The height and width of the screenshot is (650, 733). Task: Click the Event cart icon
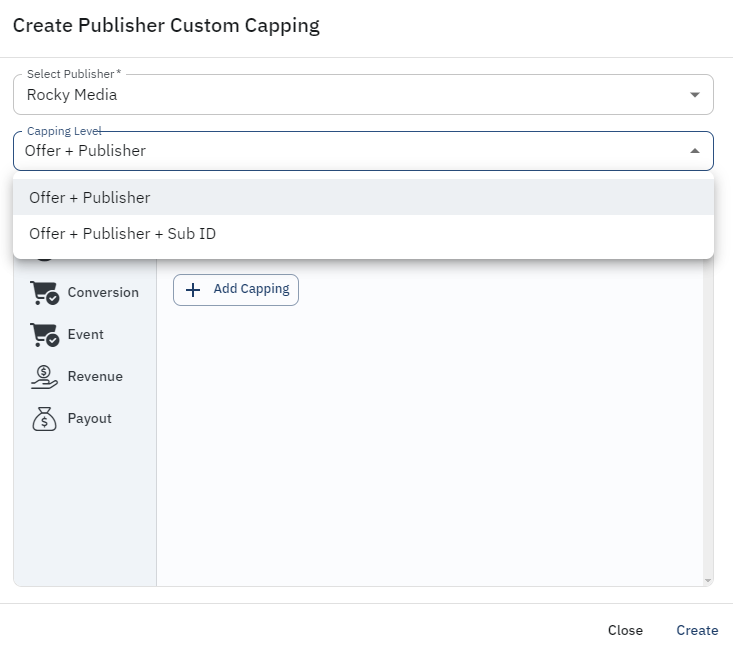44,335
